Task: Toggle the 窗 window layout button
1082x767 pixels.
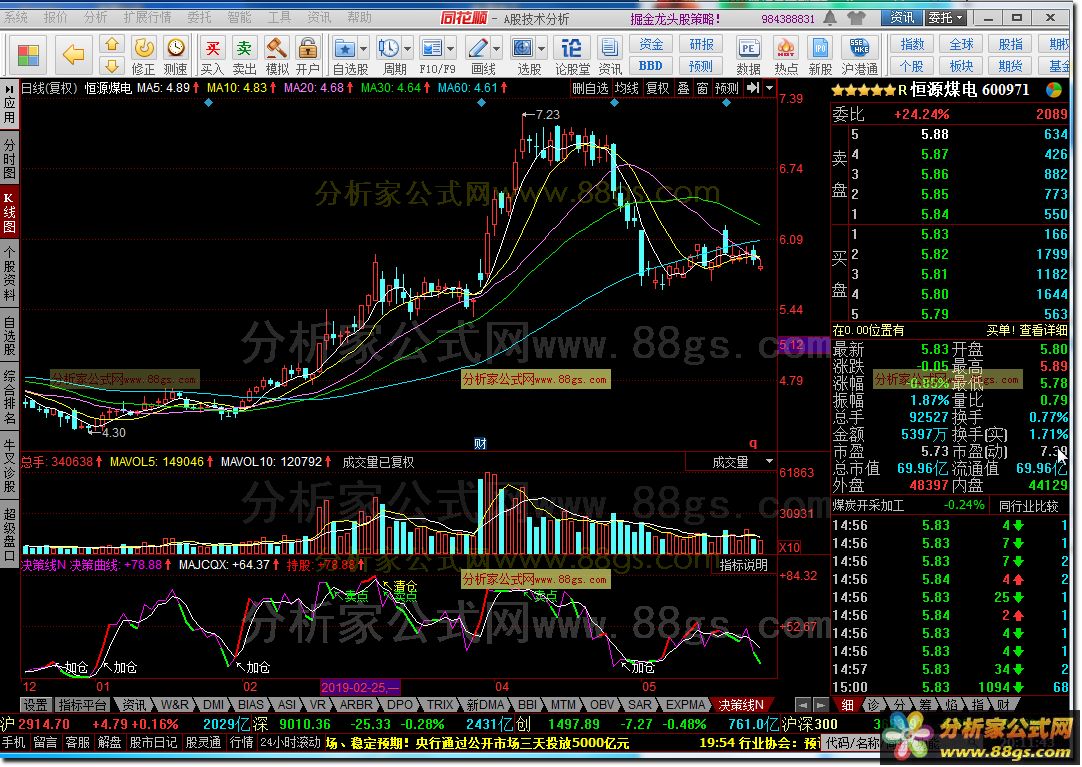Action: click(x=702, y=88)
